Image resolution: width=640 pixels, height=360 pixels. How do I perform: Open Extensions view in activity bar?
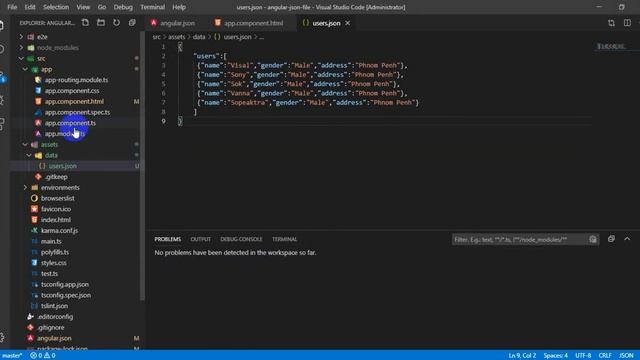coord(2,124)
